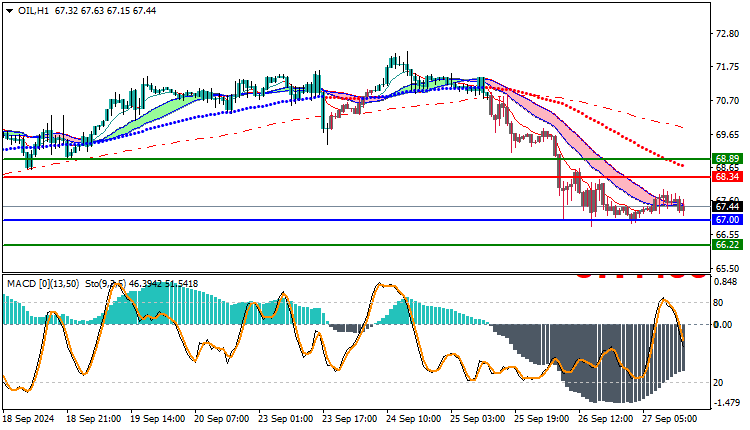This screenshot has height=430, width=750.
Task: Click the 72.80 price scale value
Action: (727, 33)
